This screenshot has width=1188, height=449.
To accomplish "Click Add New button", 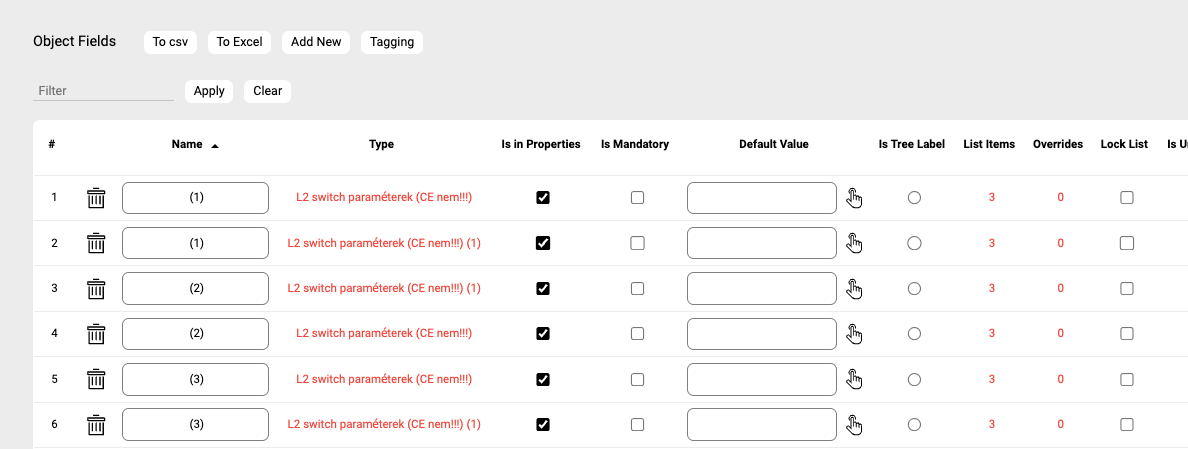I will coord(316,42).
